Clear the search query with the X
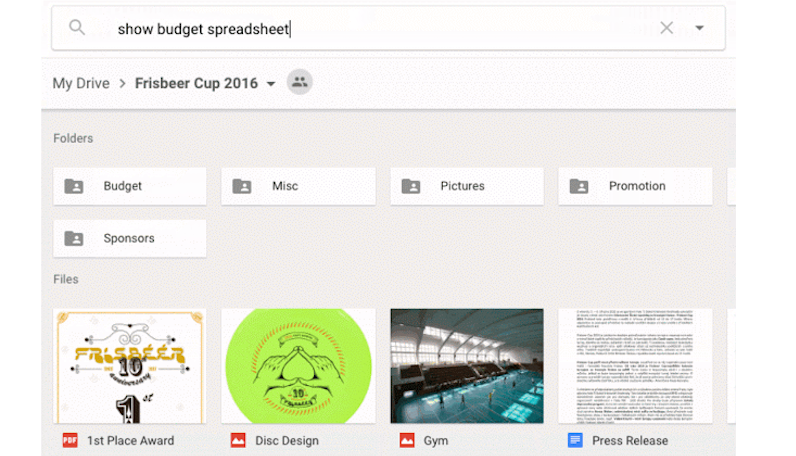The height and width of the screenshot is (456, 796). tap(667, 28)
